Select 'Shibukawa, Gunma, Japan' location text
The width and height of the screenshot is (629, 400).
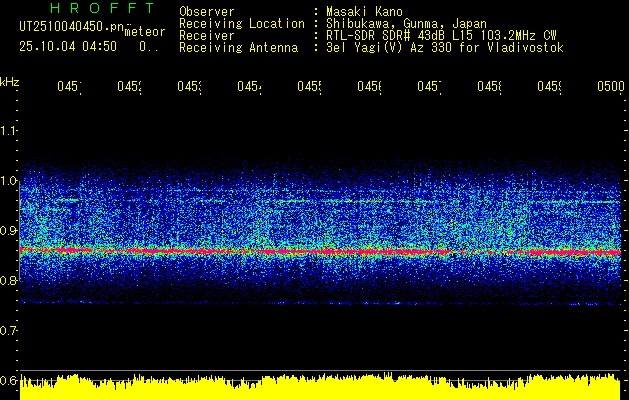click(x=406, y=24)
